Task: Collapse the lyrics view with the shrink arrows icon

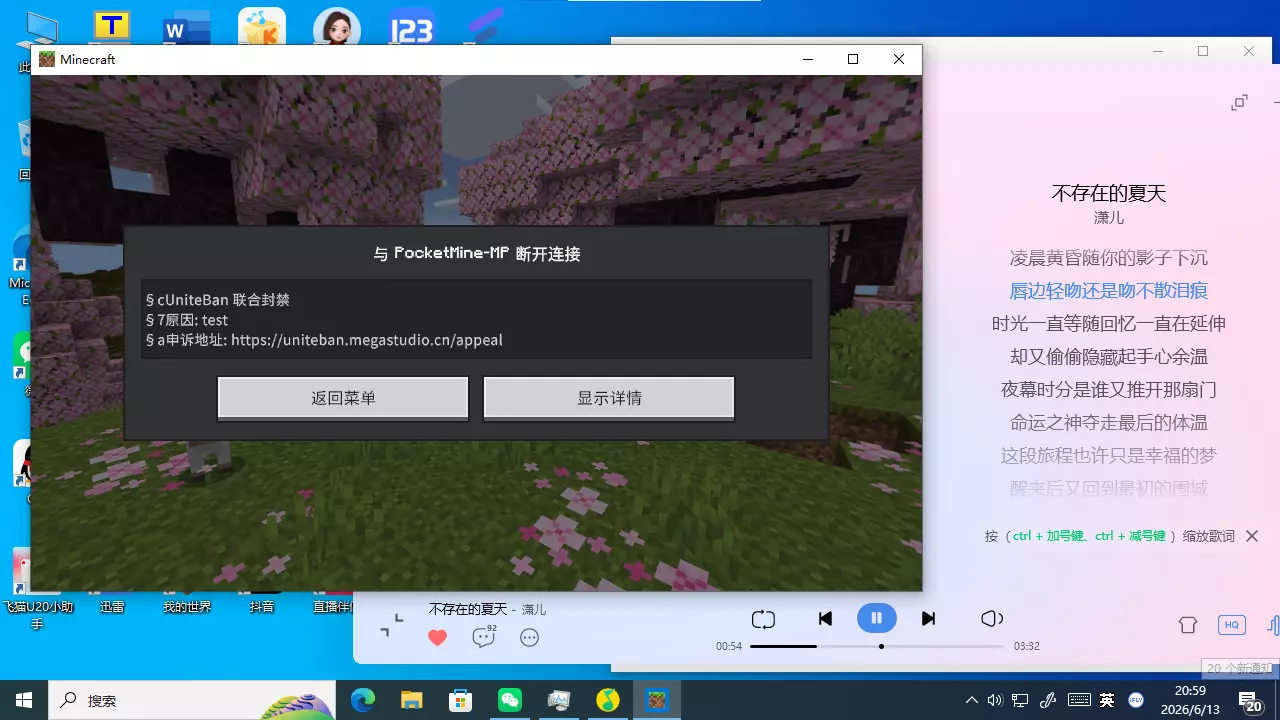Action: [392, 626]
